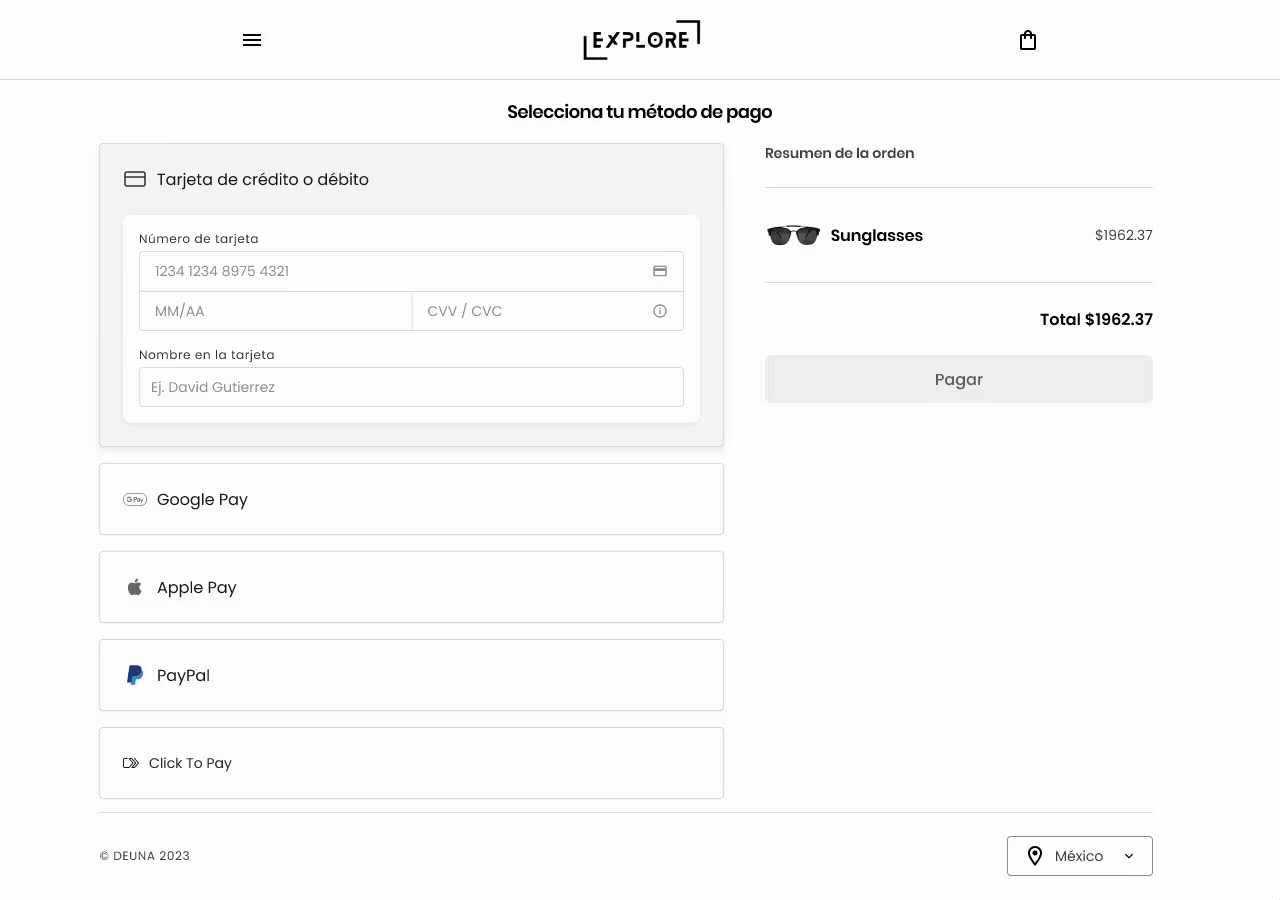Click the EXPLORE logo
This screenshot has height=900, width=1280.
641,40
